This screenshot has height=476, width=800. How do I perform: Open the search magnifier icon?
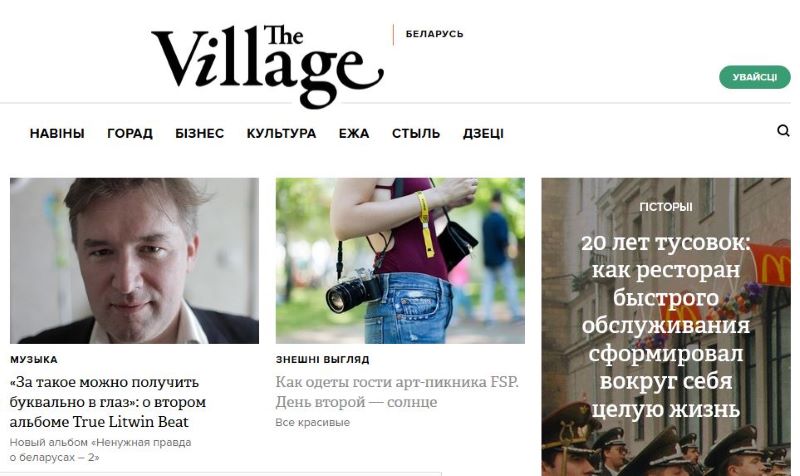coord(783,131)
